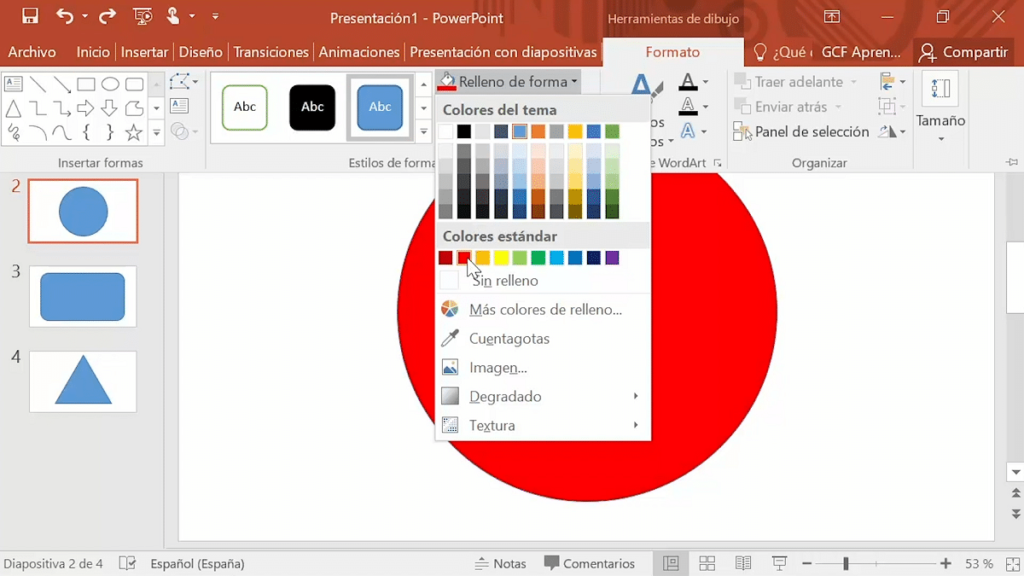
Task: Pick the Cuentagotas eyedropper option
Action: [x=509, y=339]
